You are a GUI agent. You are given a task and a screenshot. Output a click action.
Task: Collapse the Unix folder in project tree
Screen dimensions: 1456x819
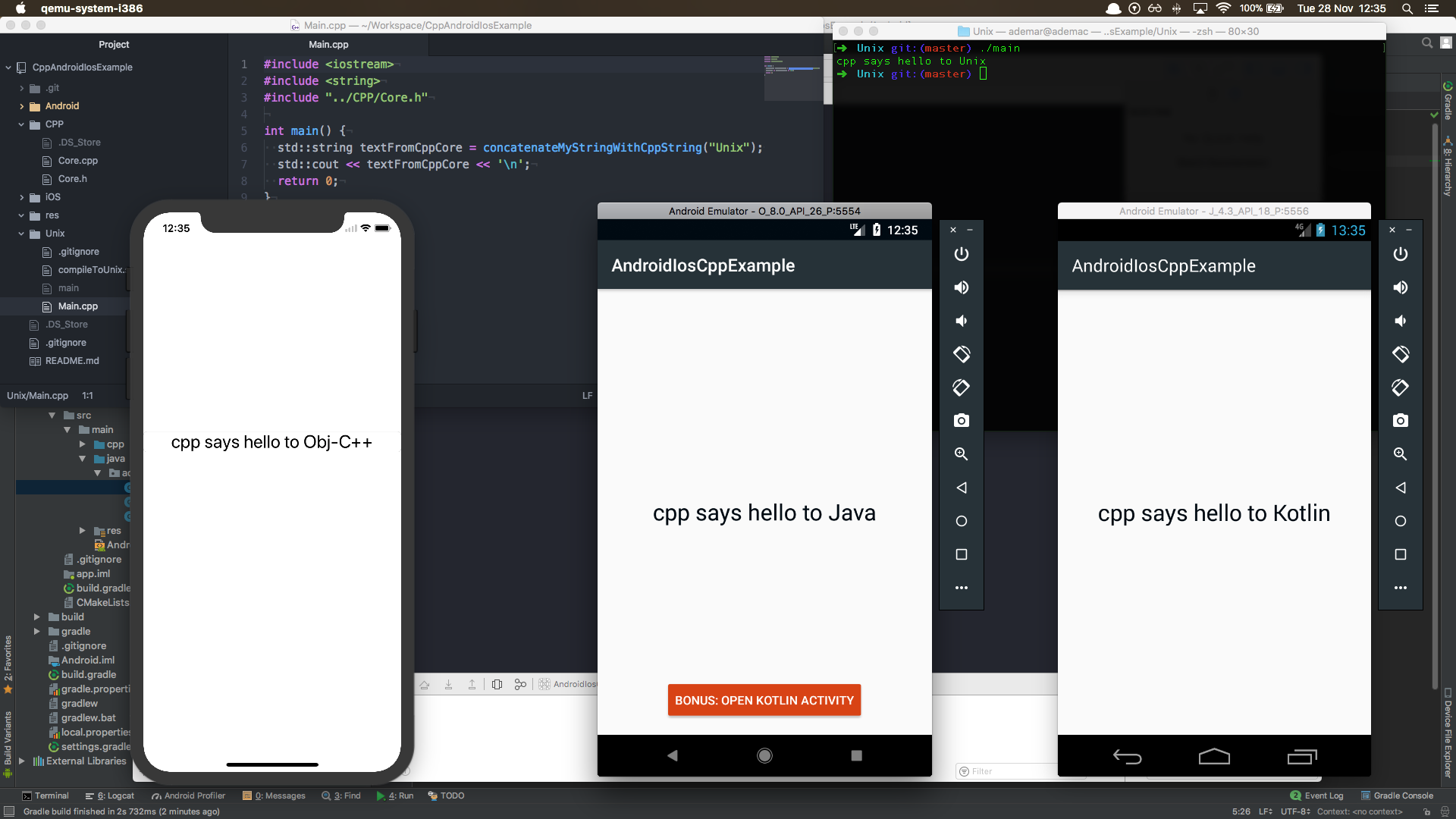pos(22,234)
